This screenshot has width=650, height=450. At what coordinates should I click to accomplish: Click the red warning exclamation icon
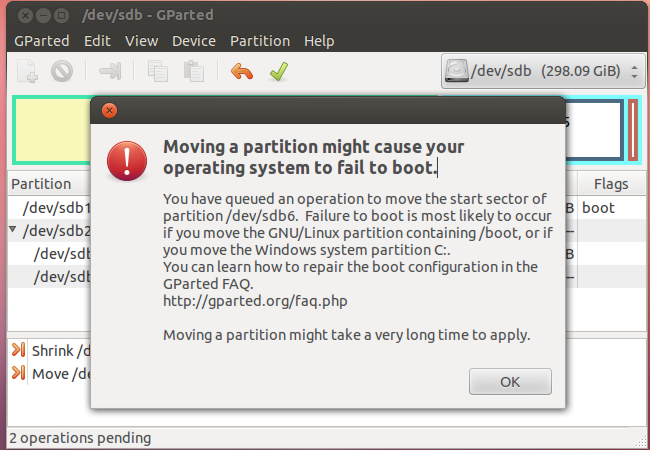click(x=127, y=161)
